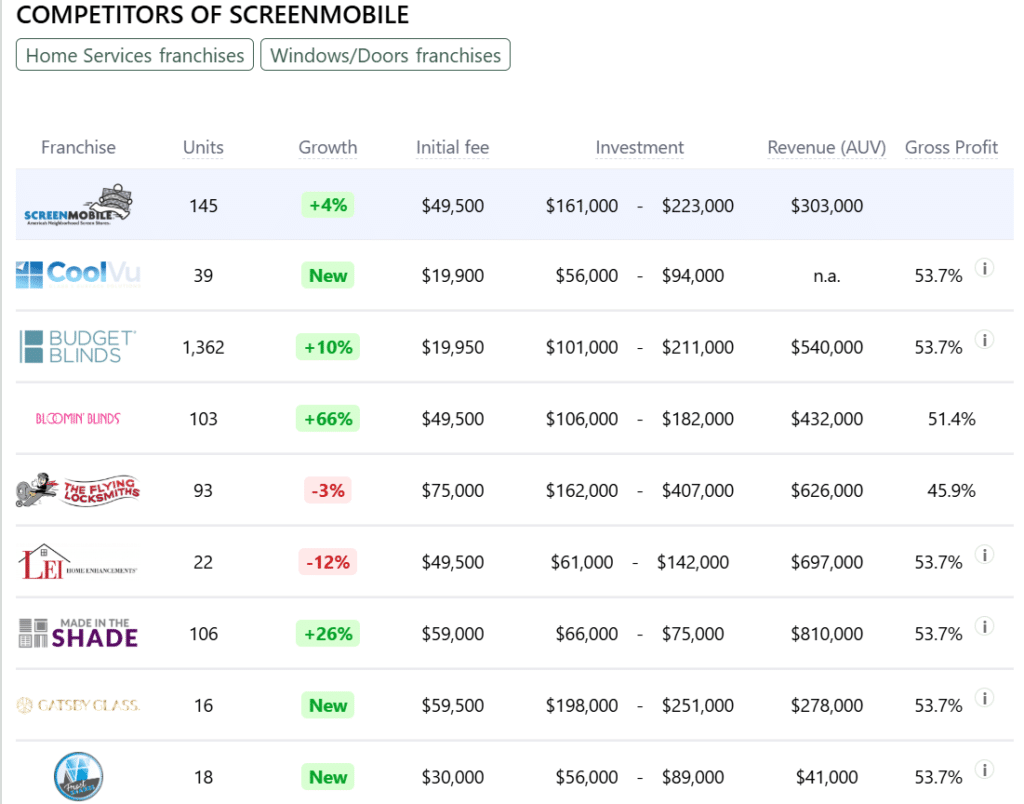
Task: Open the Budget Blinds logo
Action: (78, 347)
